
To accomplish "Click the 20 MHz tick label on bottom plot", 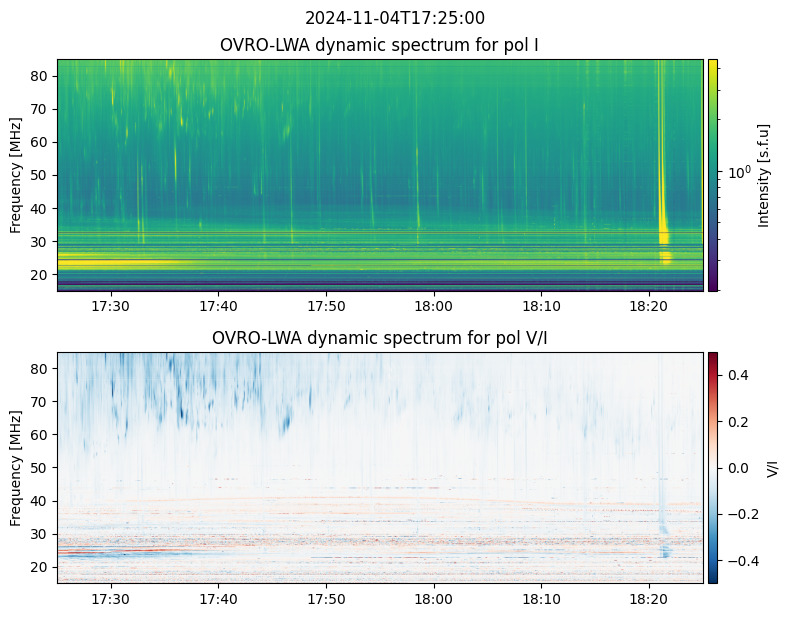I will 39,567.
